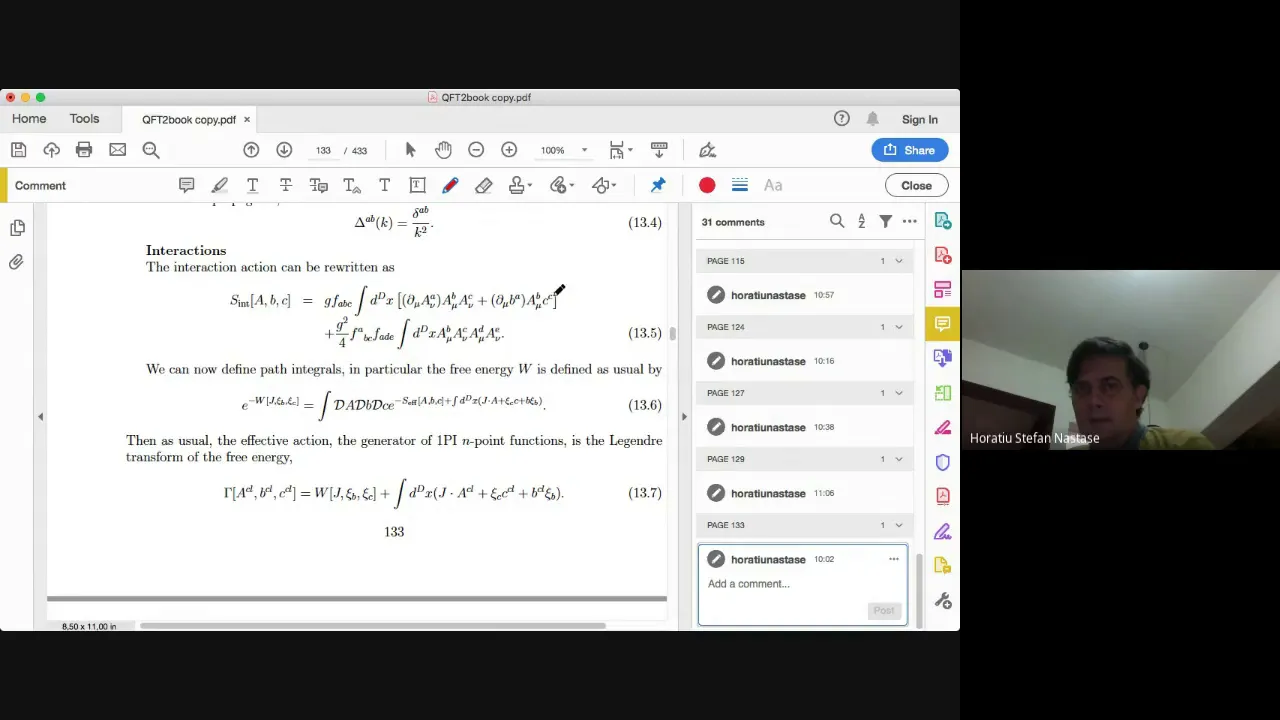Switch to the Tools tab
The width and height of the screenshot is (1280, 720).
coord(84,119)
